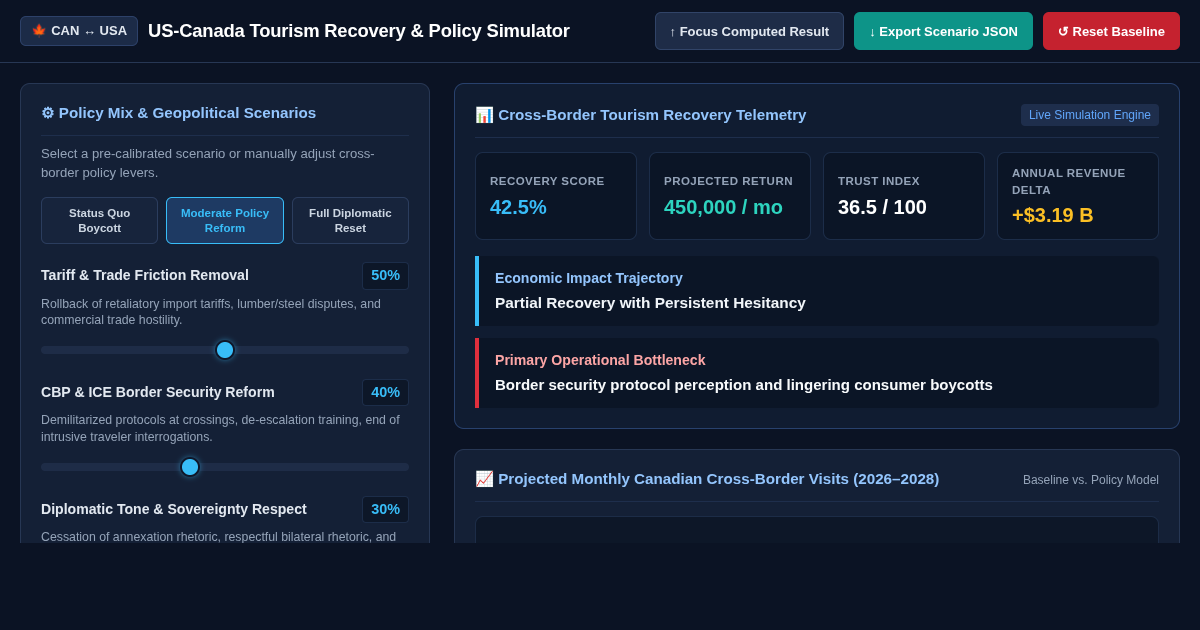Image resolution: width=1200 pixels, height=630 pixels.
Task: Click the Policy Mix & Geopolitical Scenarios heading
Action: pos(178,113)
